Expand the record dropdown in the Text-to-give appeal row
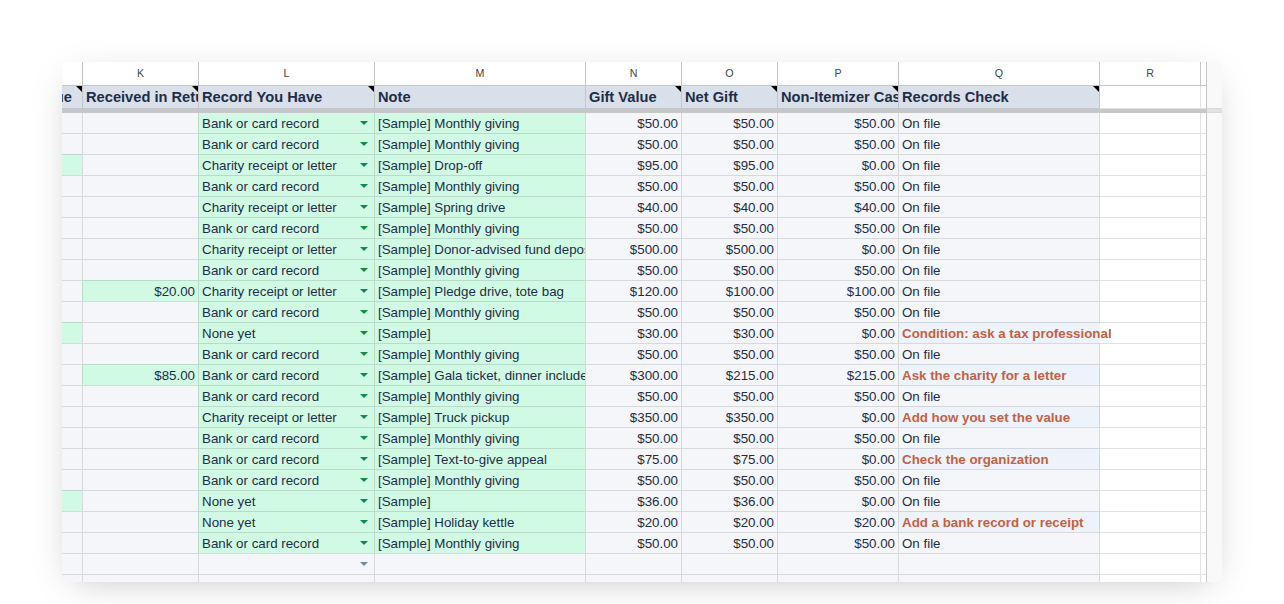 364,460
